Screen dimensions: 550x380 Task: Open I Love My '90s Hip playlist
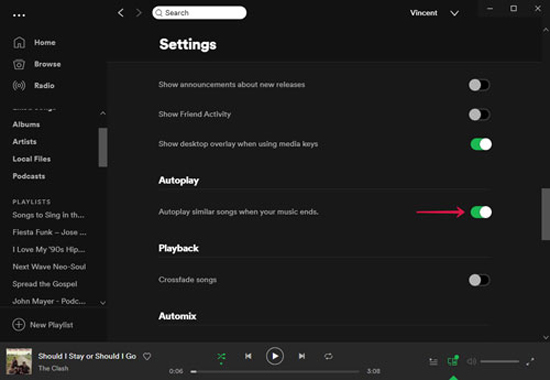(49, 249)
